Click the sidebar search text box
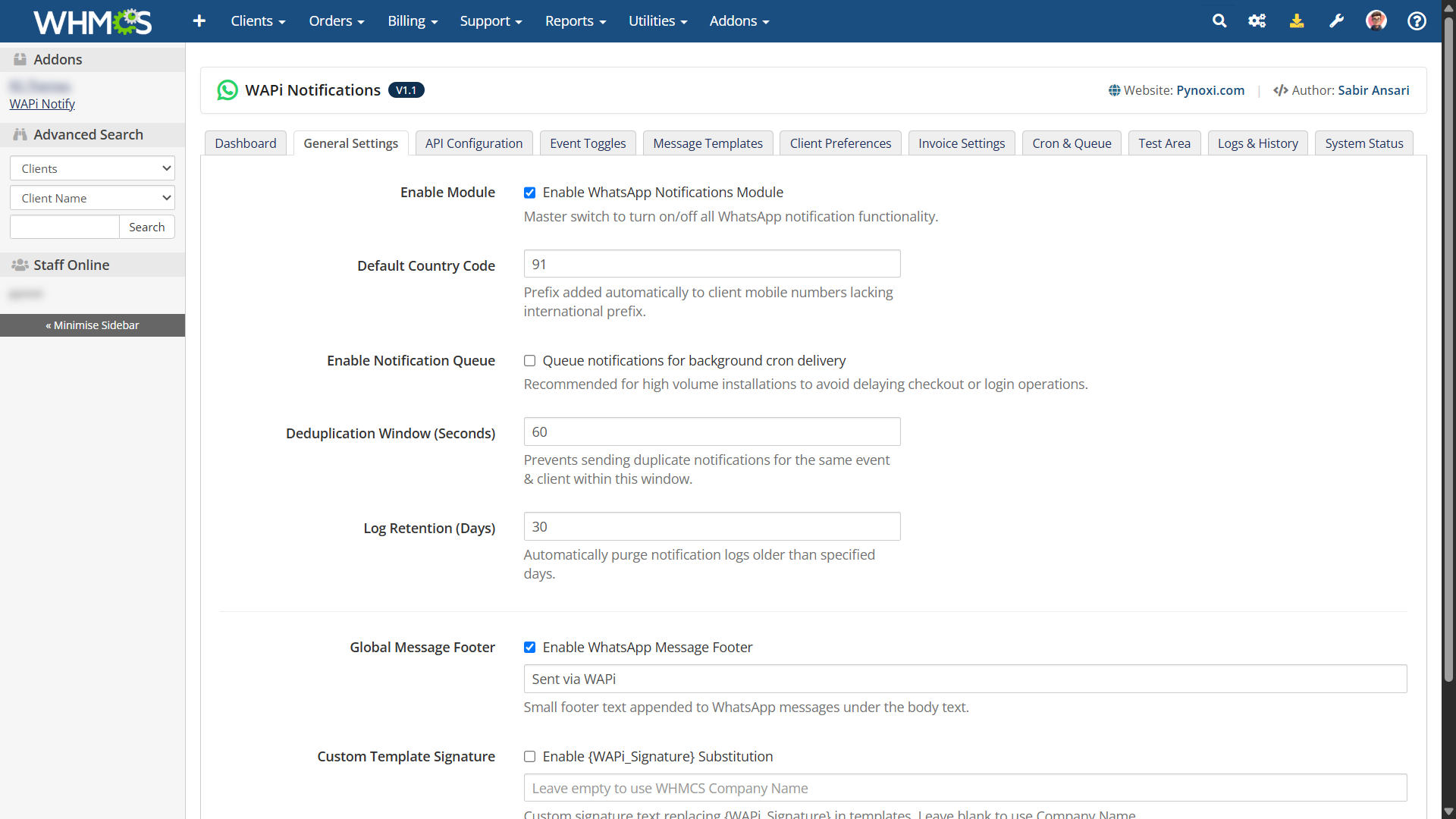 coord(64,227)
